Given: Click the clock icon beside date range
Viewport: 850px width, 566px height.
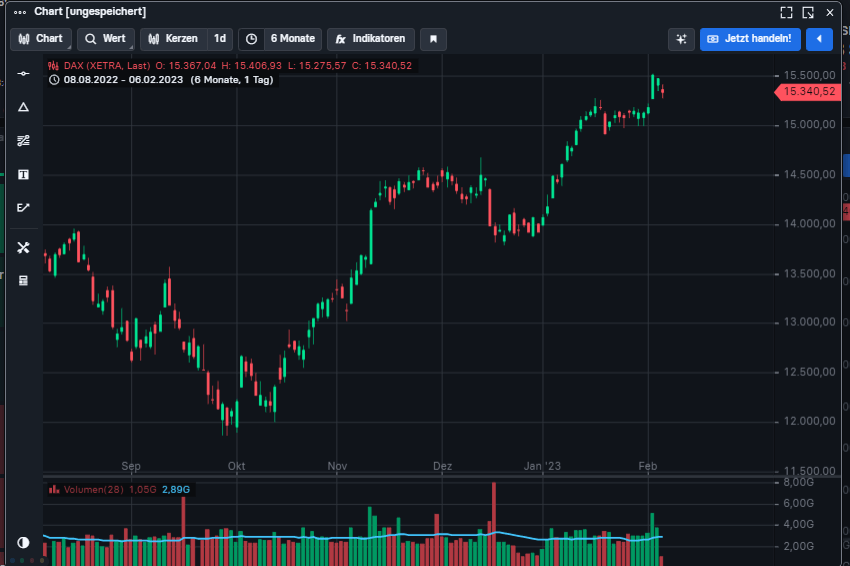Looking at the screenshot, I should point(54,80).
